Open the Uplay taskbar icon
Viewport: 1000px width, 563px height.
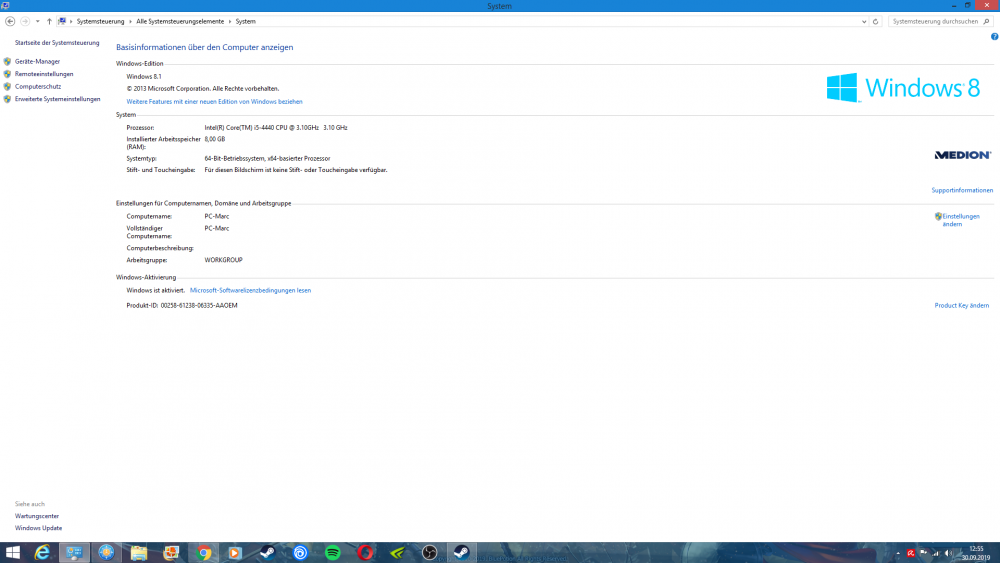click(301, 552)
